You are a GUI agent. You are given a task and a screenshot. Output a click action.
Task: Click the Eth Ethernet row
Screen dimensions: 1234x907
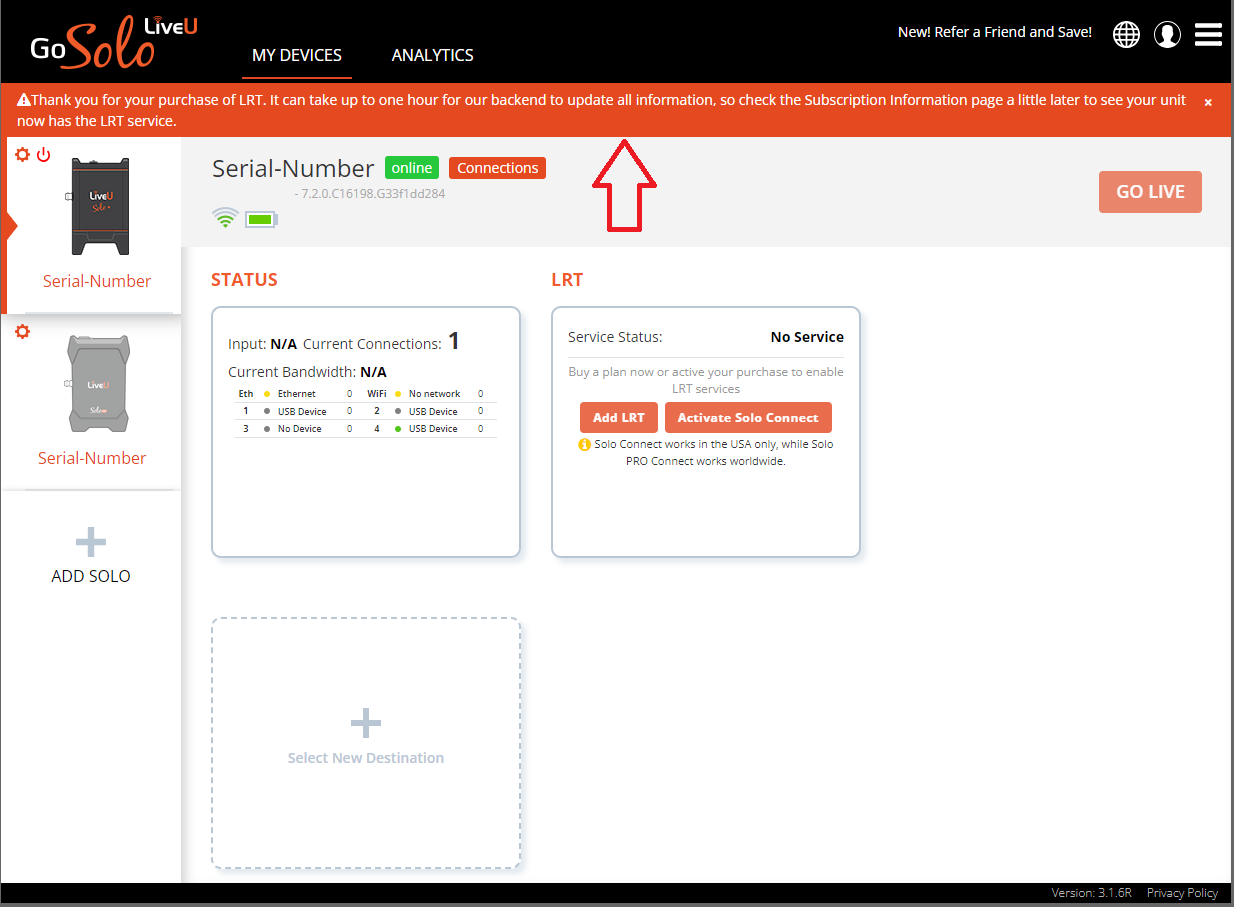296,394
